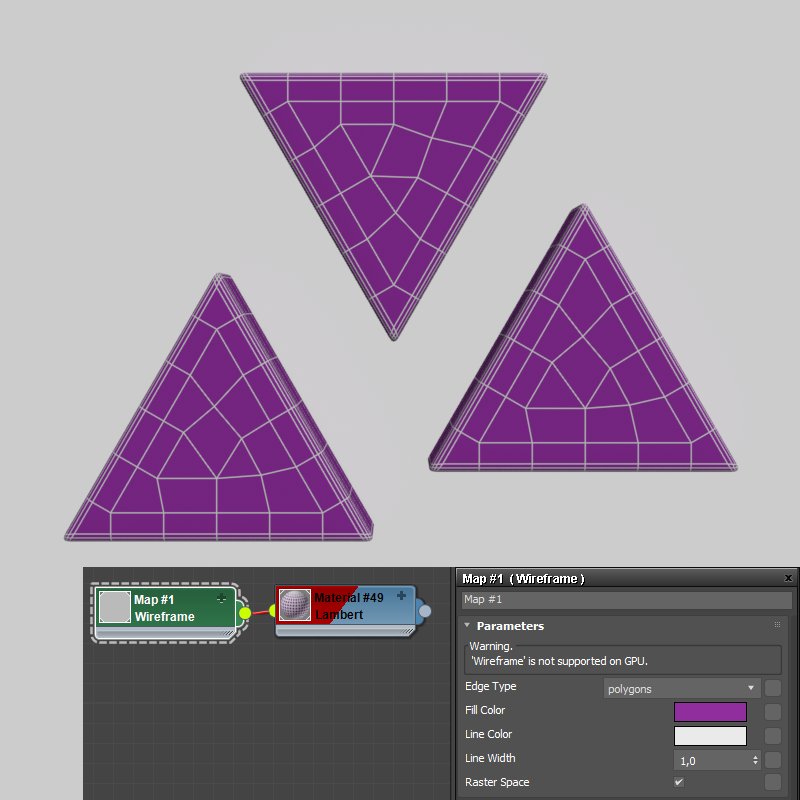
Task: Click the white Line Color swatch
Action: pyautogui.click(x=710, y=736)
